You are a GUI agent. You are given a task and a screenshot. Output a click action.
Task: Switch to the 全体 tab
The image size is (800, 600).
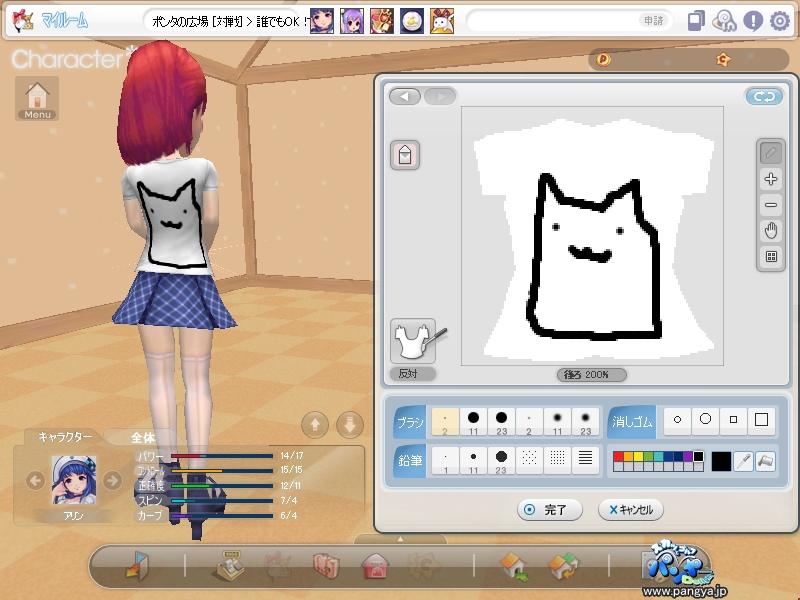(x=143, y=438)
